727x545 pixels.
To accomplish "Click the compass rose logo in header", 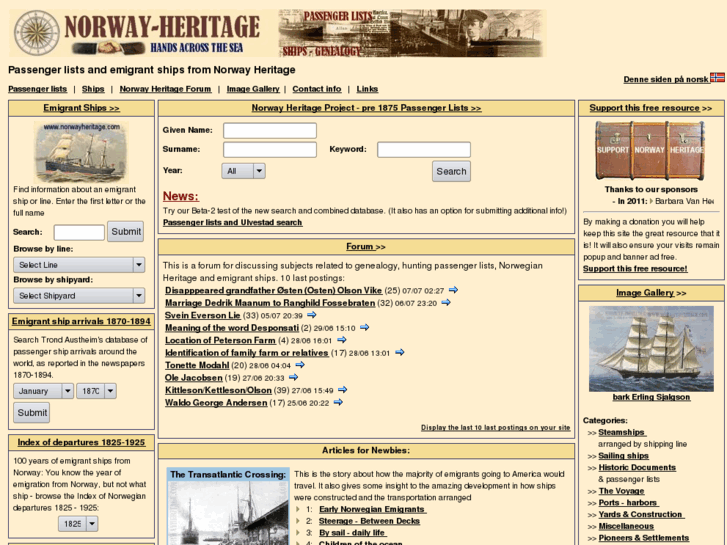I will click(x=36, y=33).
